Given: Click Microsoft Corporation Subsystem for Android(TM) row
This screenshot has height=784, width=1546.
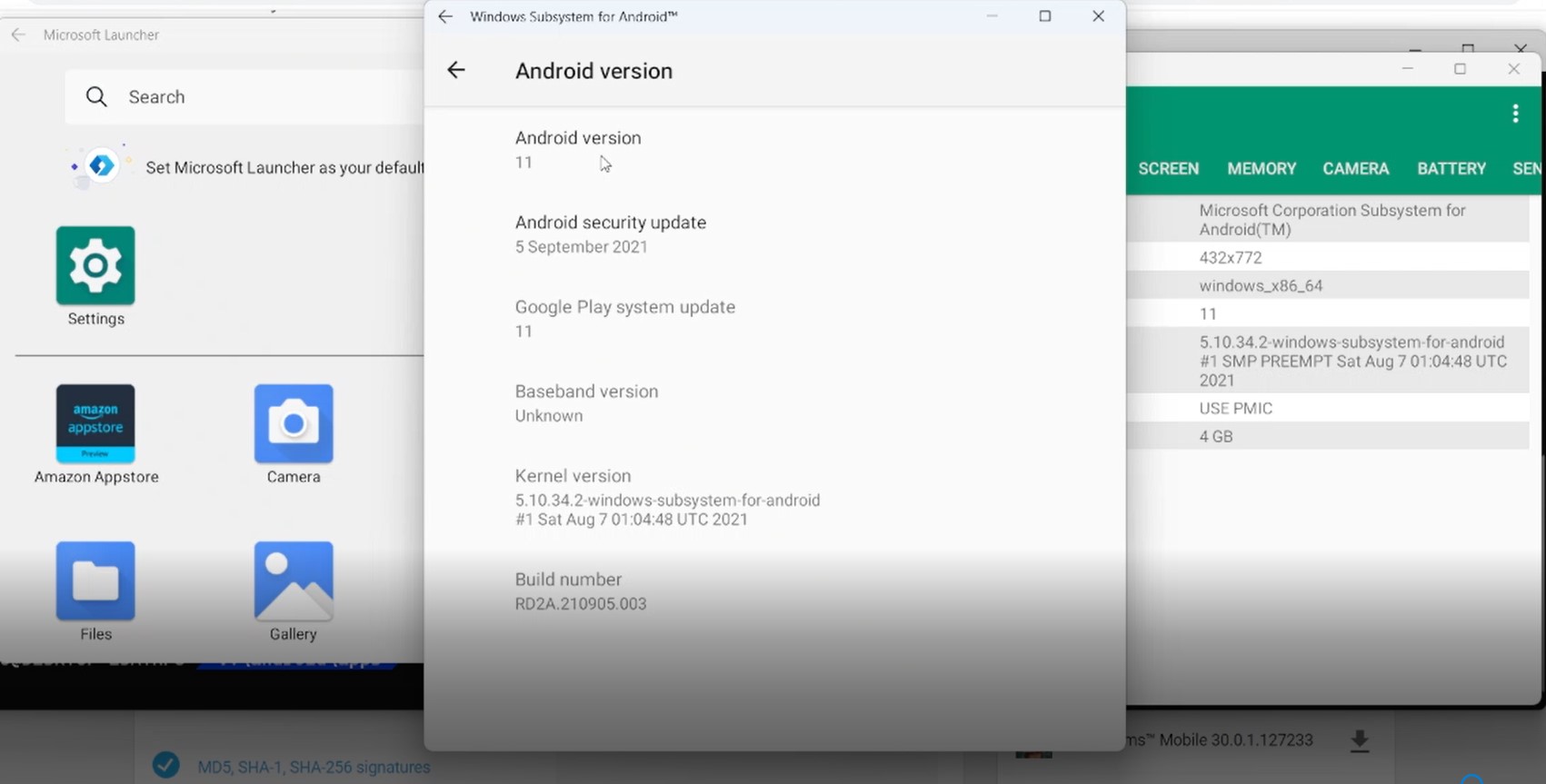Looking at the screenshot, I should coord(1328,220).
